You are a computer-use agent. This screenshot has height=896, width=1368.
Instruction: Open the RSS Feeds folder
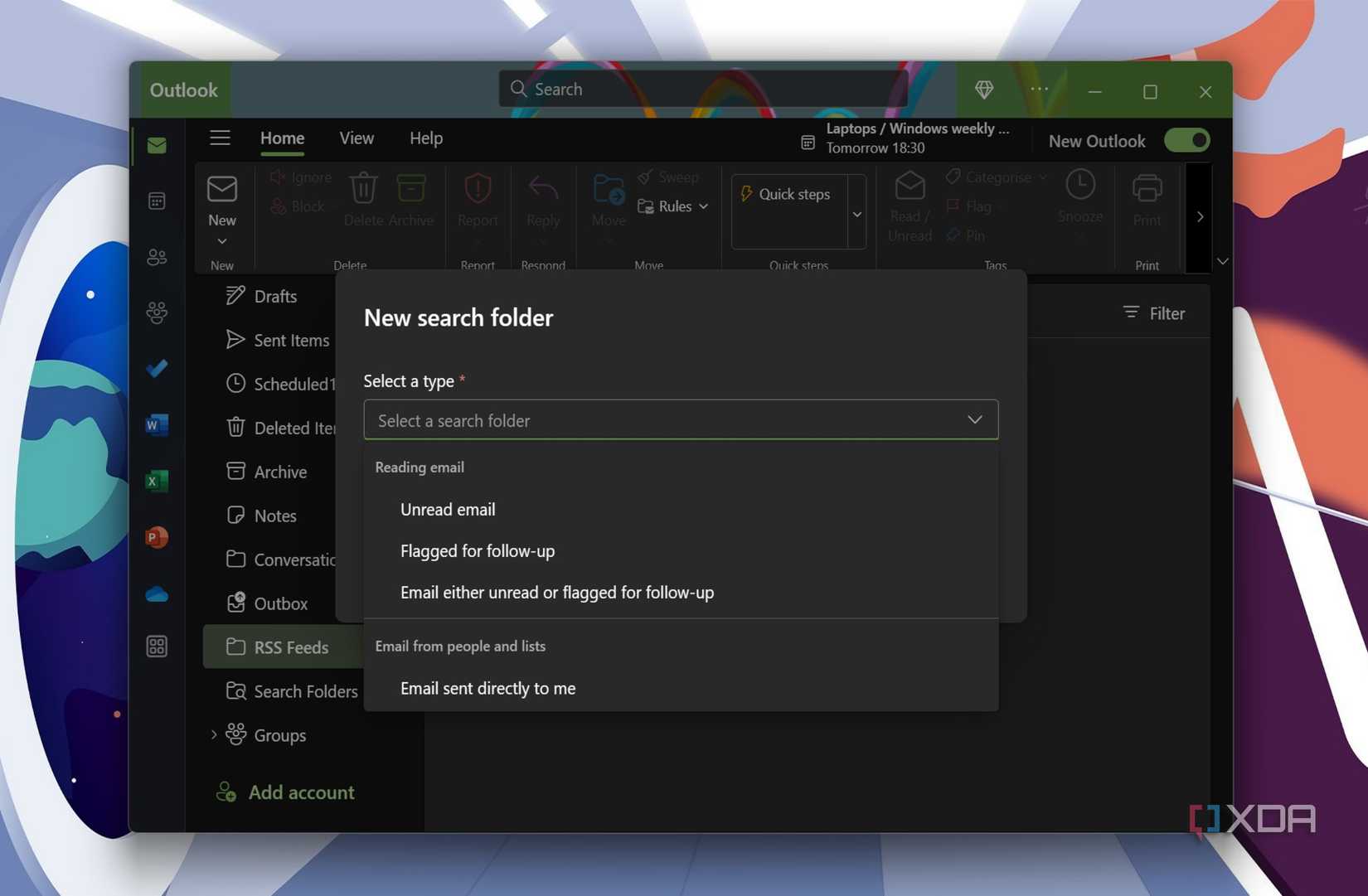(x=283, y=647)
